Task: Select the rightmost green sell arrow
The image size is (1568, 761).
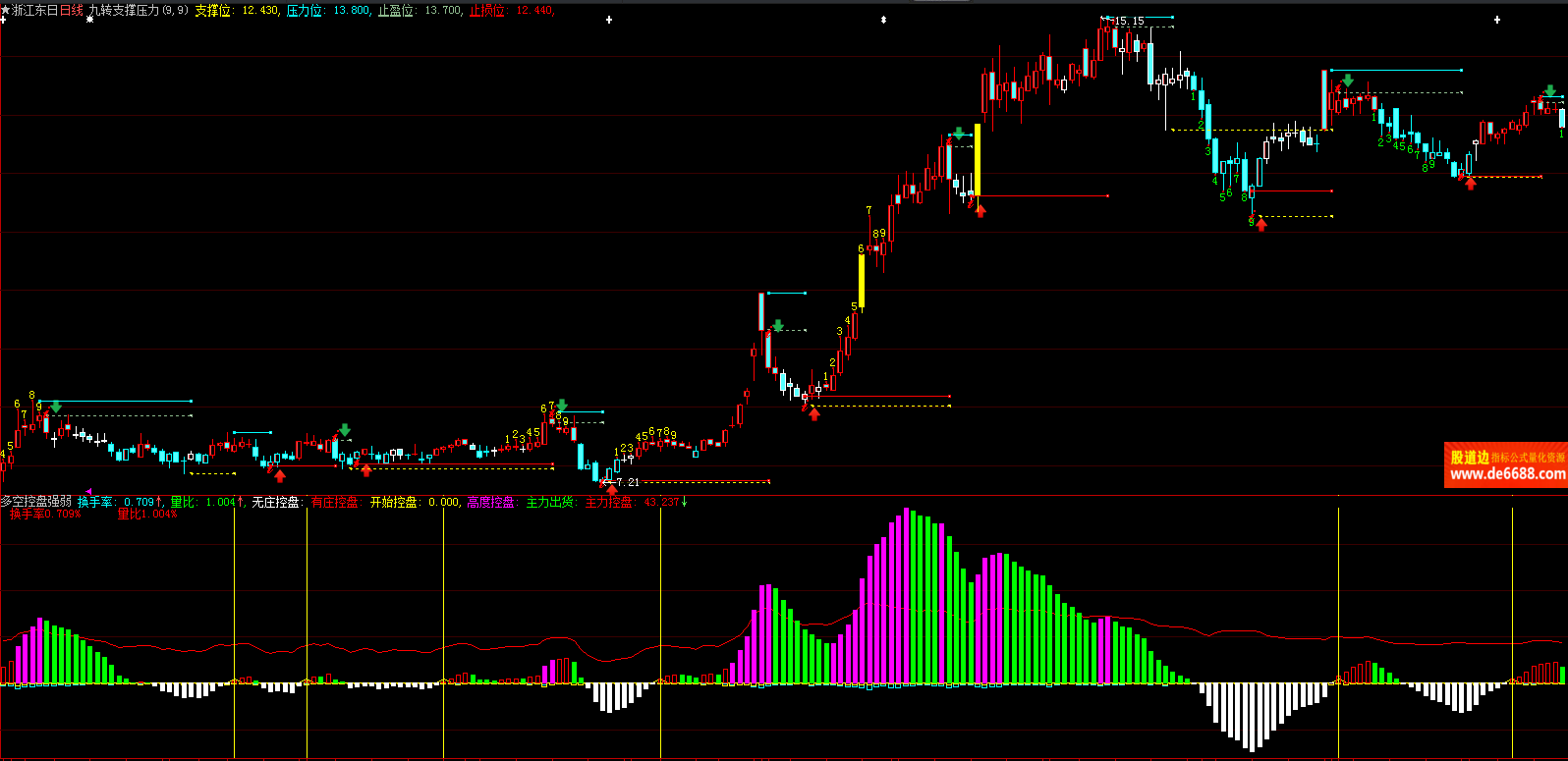Action: pyautogui.click(x=1550, y=92)
